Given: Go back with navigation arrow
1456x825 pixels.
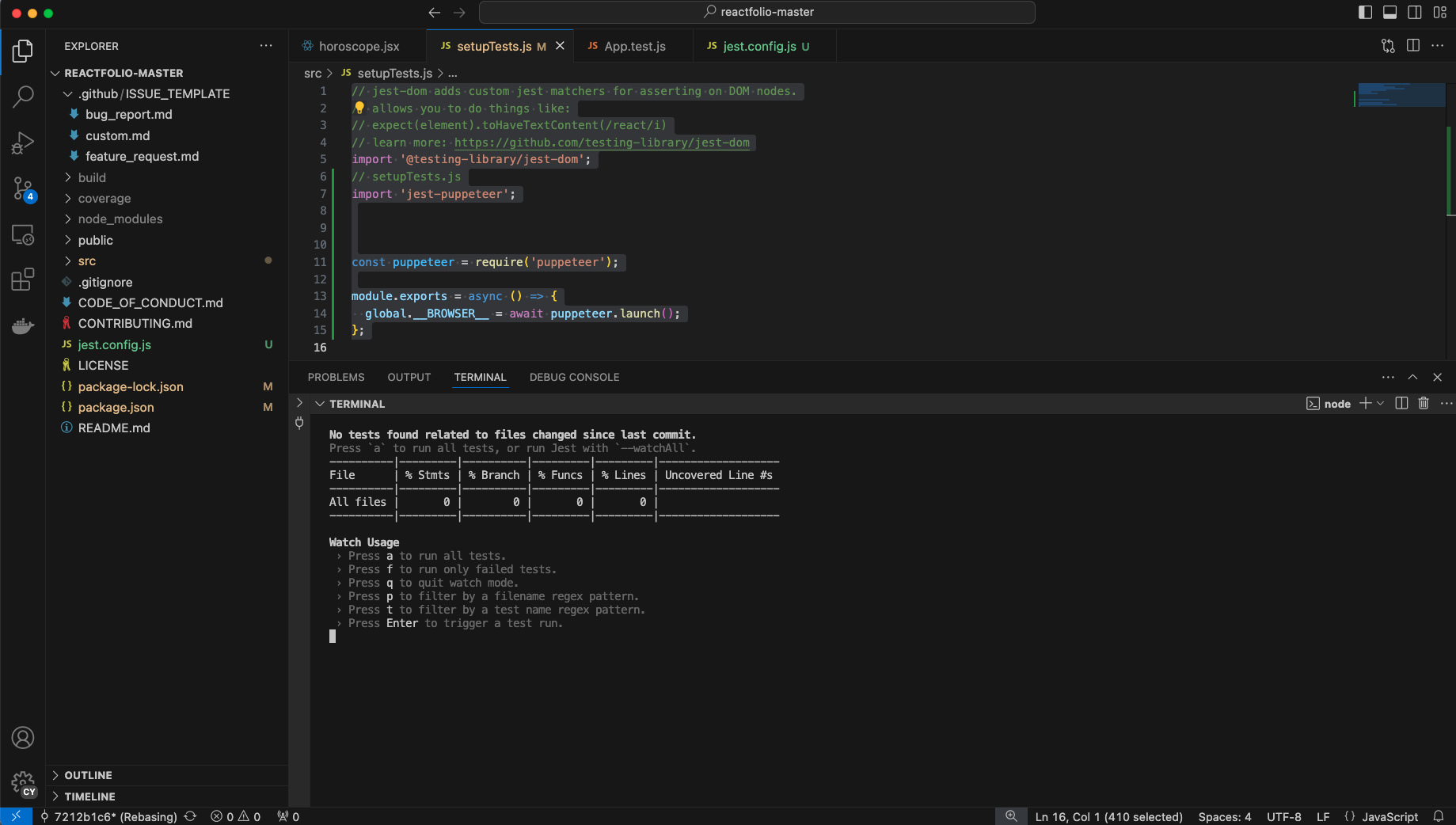Looking at the screenshot, I should 434,12.
